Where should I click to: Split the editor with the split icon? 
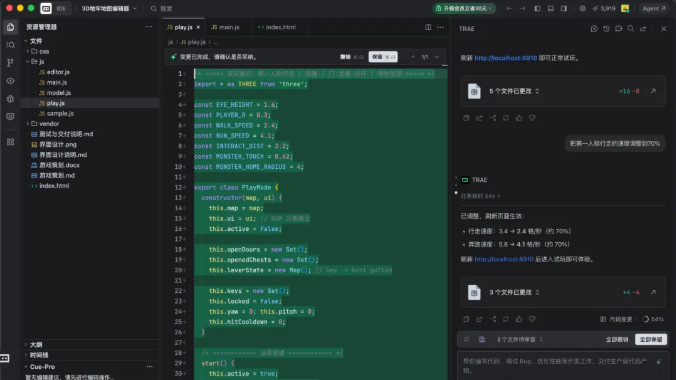click(x=428, y=27)
